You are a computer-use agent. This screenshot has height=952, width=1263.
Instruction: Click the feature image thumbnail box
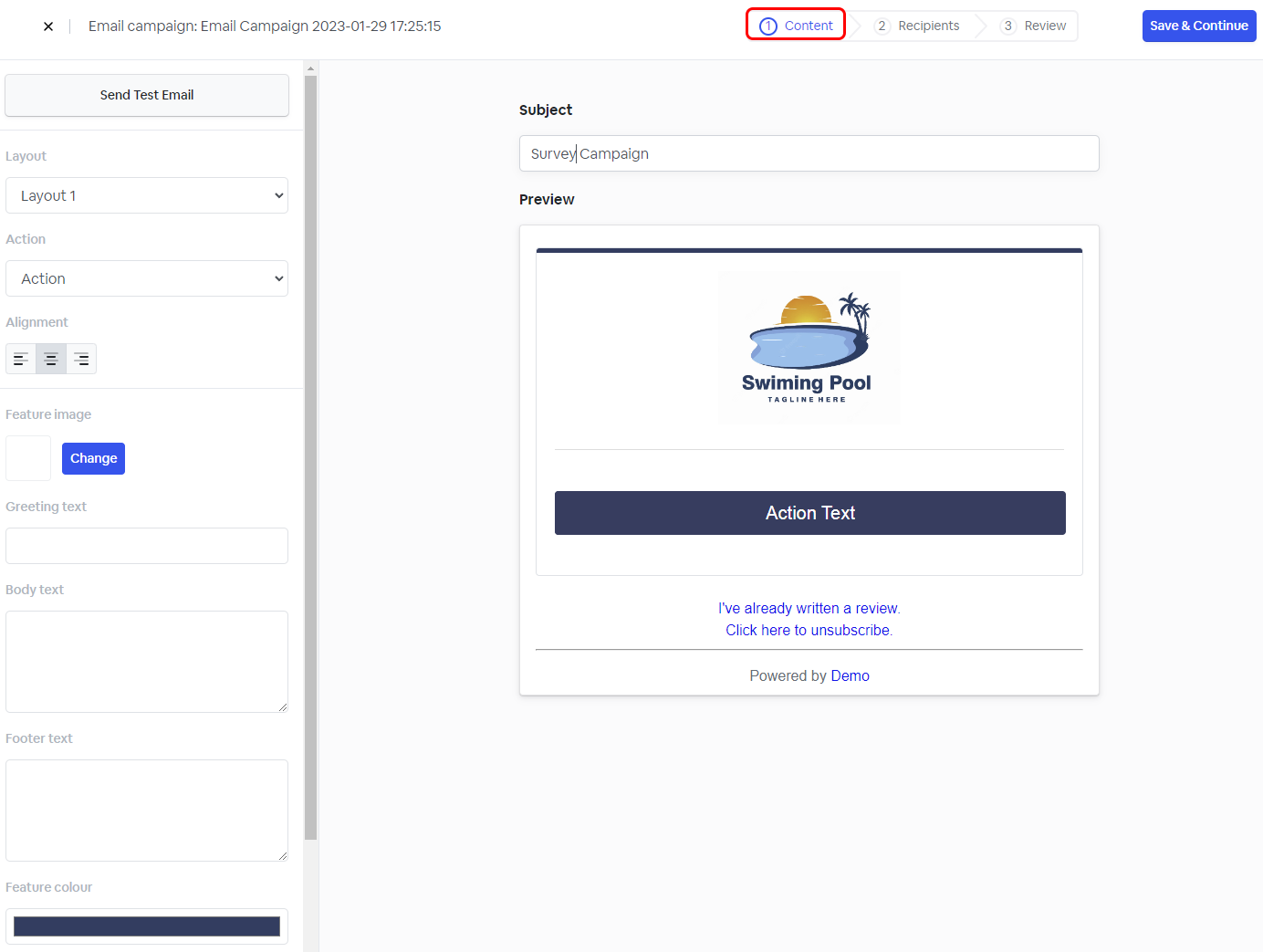click(x=28, y=458)
